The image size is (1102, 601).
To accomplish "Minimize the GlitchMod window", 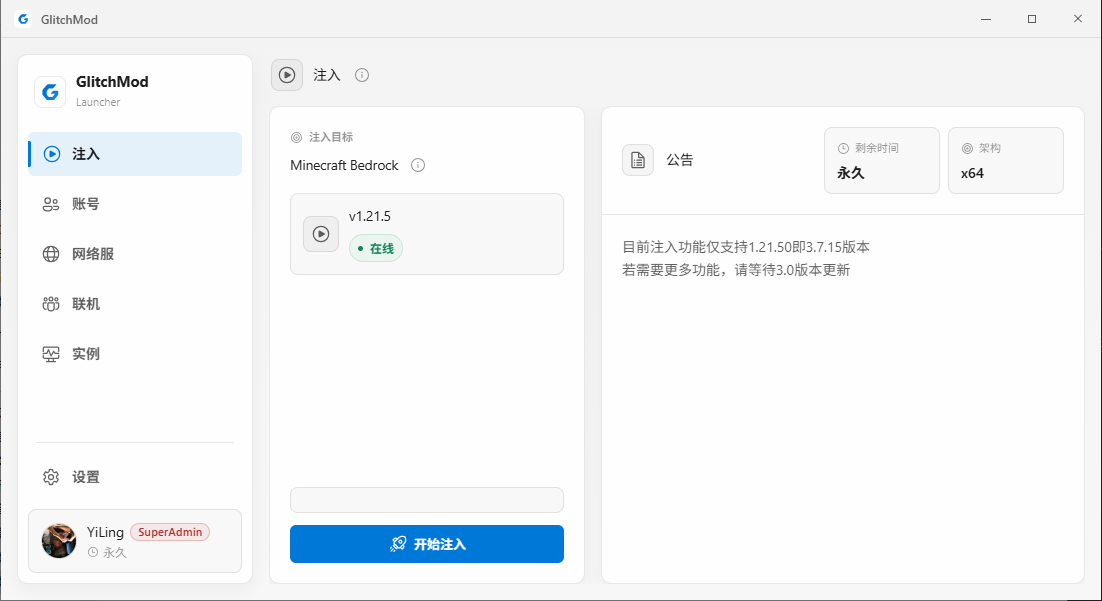I will 987,19.
